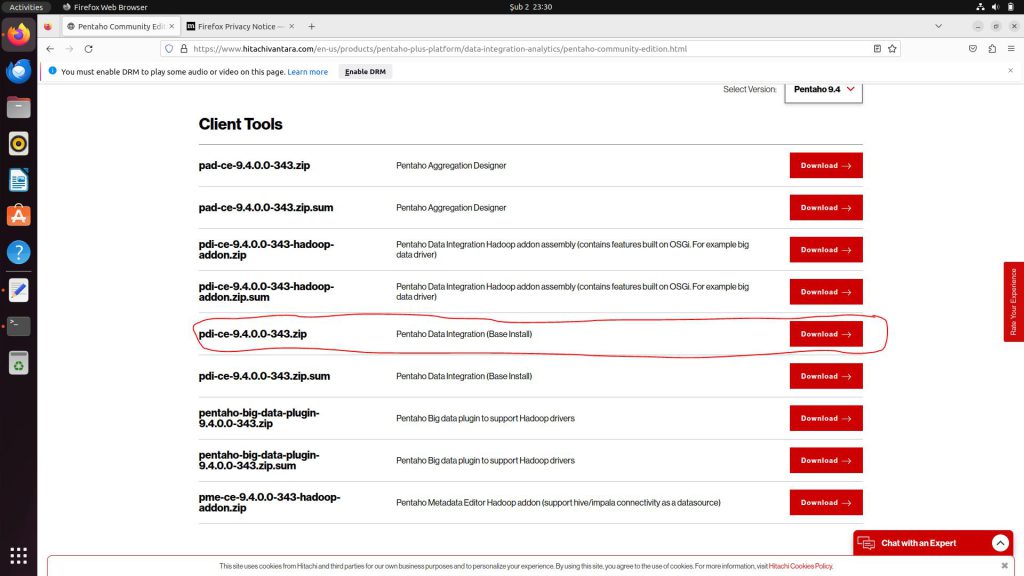Click Pentaho Metadata Editor Hadoop addon description
Image resolution: width=1024 pixels, height=576 pixels.
click(x=558, y=503)
